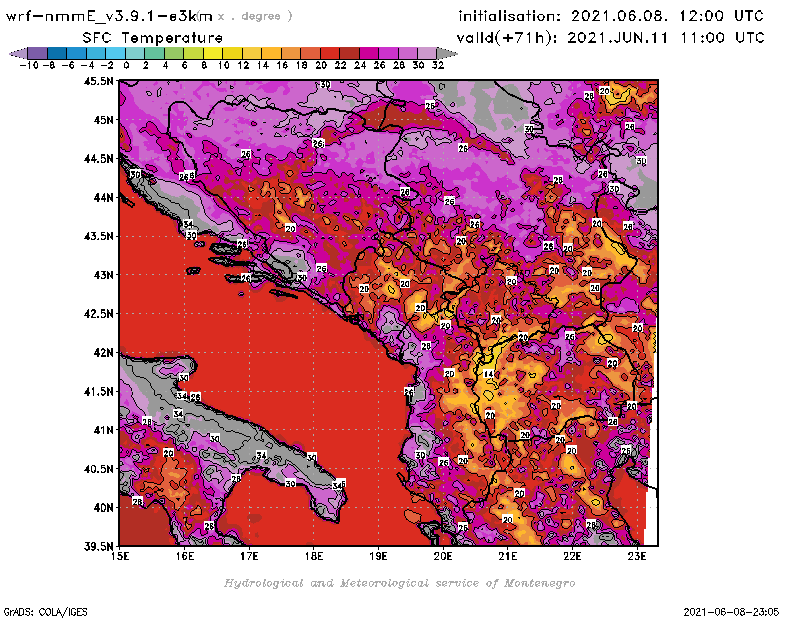The height and width of the screenshot is (618, 800).
Task: Click the red 20 to 22 legend swatch
Action: click(x=330, y=53)
